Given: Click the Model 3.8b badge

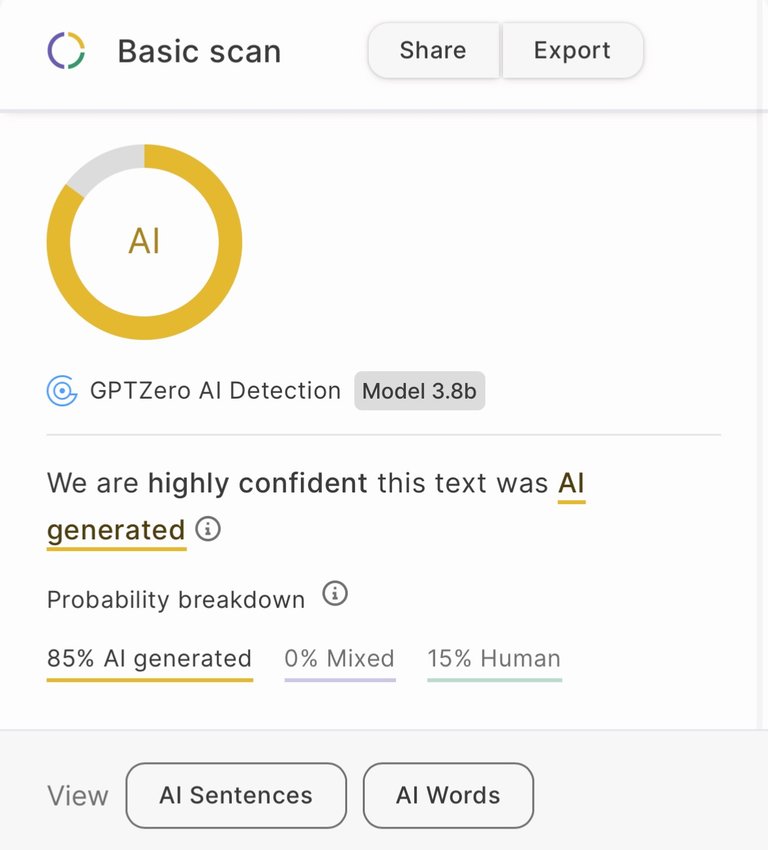Looking at the screenshot, I should pos(419,391).
